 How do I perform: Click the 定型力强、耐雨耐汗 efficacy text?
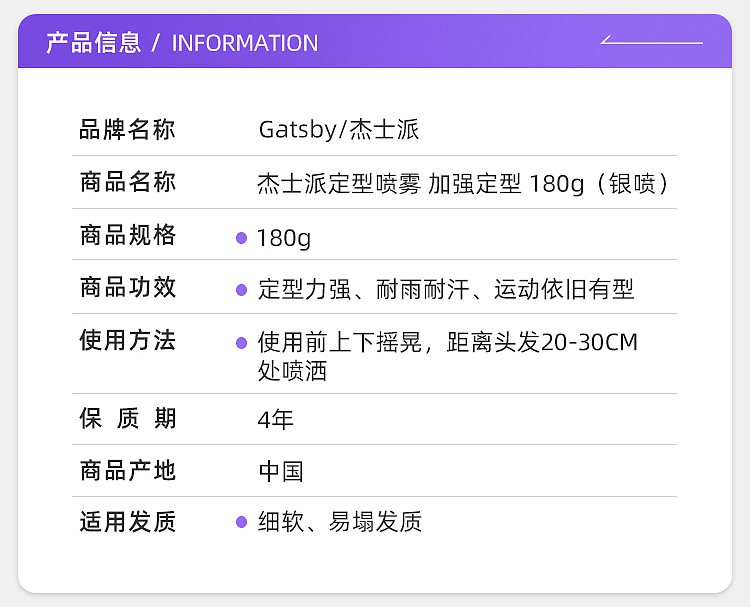coord(446,289)
